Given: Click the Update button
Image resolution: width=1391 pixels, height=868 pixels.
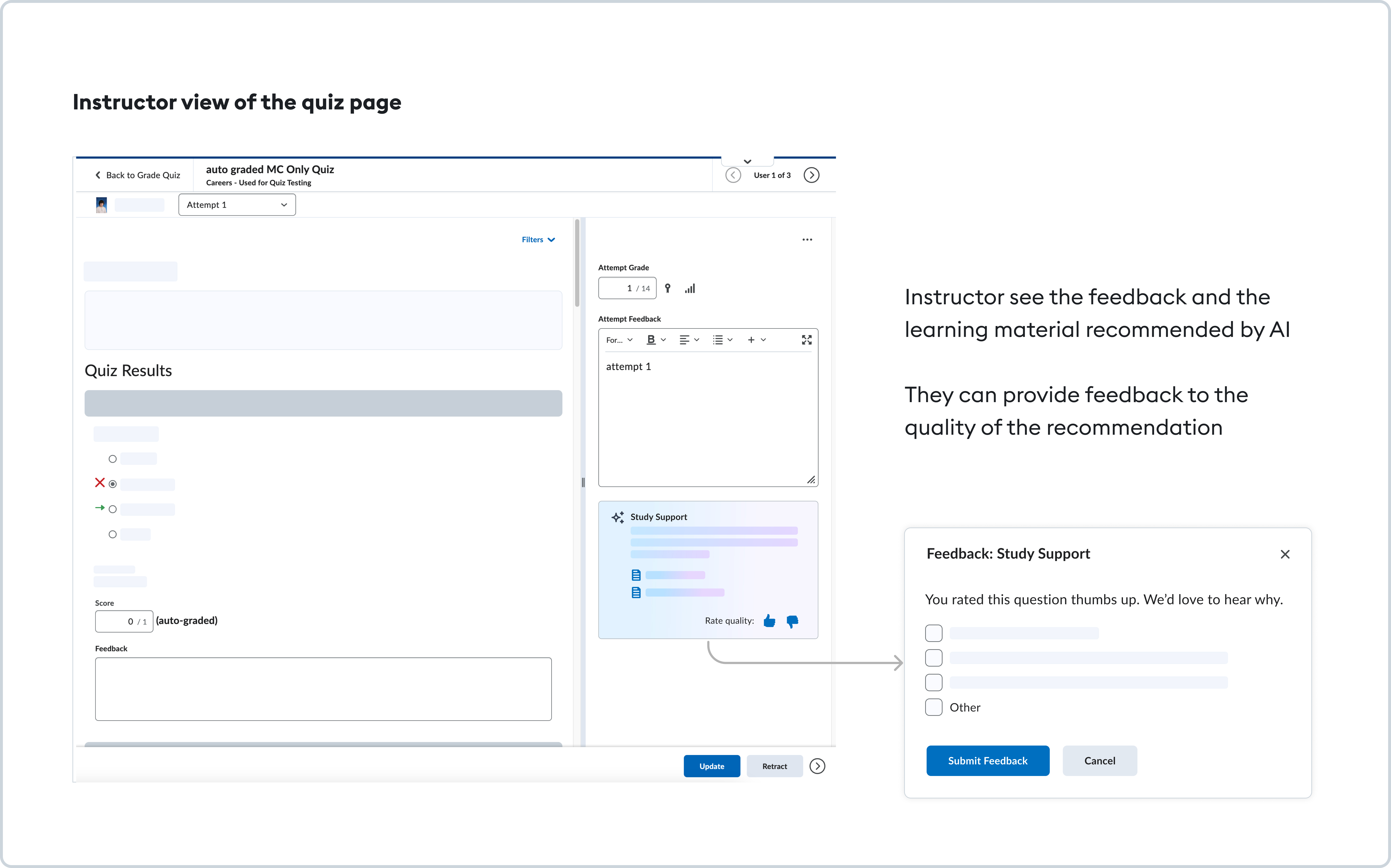Looking at the screenshot, I should click(x=712, y=766).
